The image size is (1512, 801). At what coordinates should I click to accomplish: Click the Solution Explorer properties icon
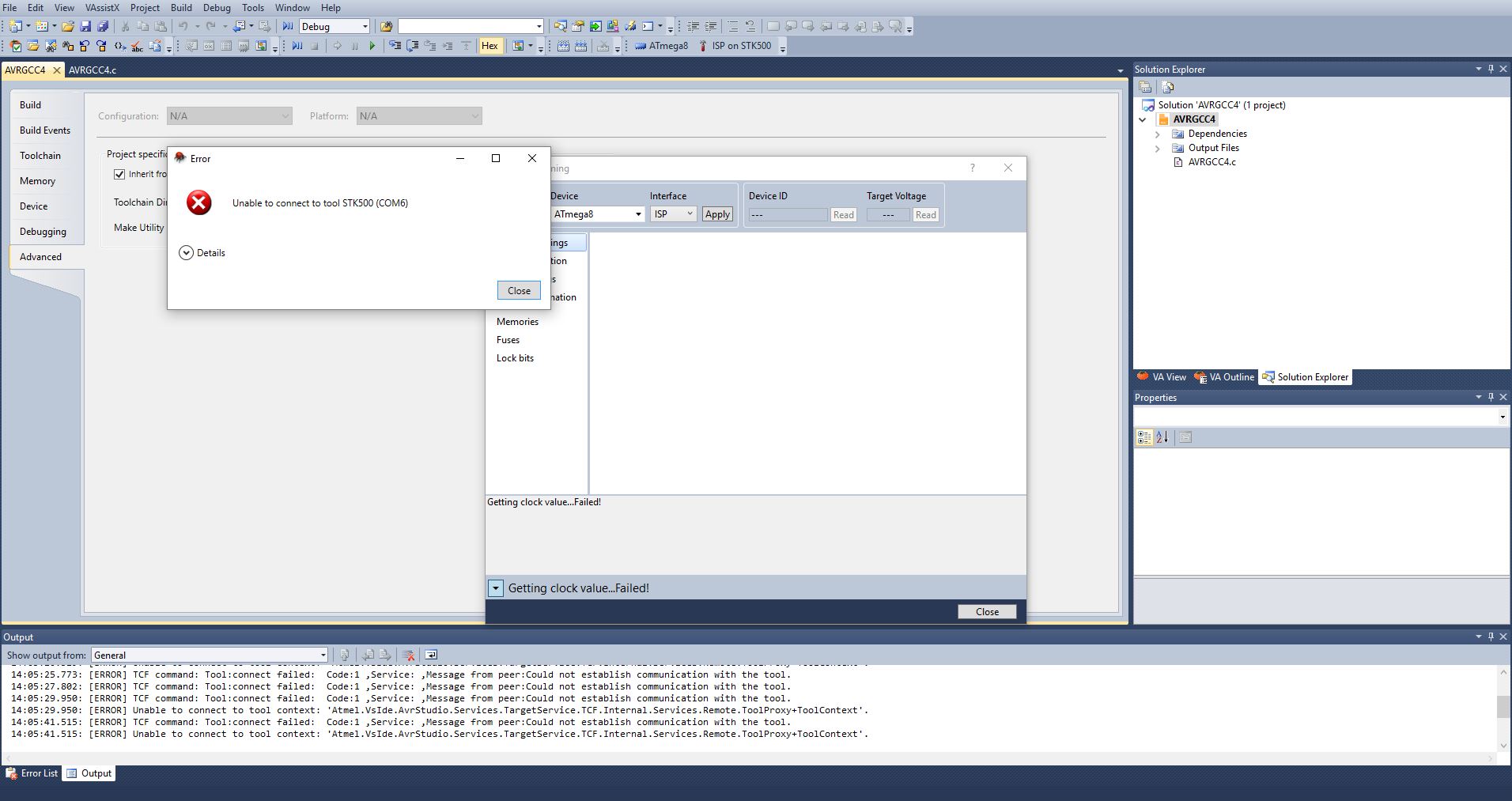pyautogui.click(x=1144, y=87)
